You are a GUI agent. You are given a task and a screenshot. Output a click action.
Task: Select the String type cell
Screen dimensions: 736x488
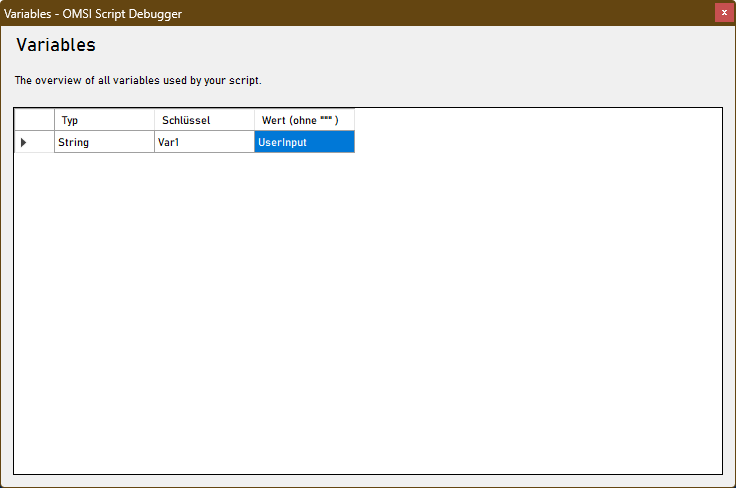tap(104, 143)
